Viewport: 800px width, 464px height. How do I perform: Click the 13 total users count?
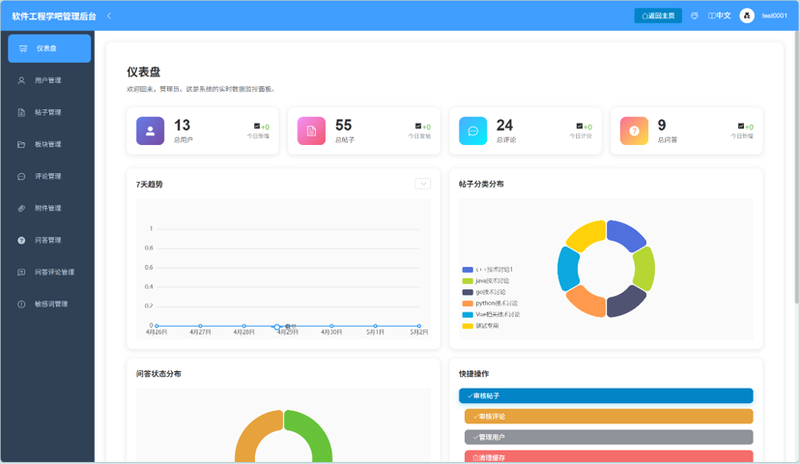[182, 125]
